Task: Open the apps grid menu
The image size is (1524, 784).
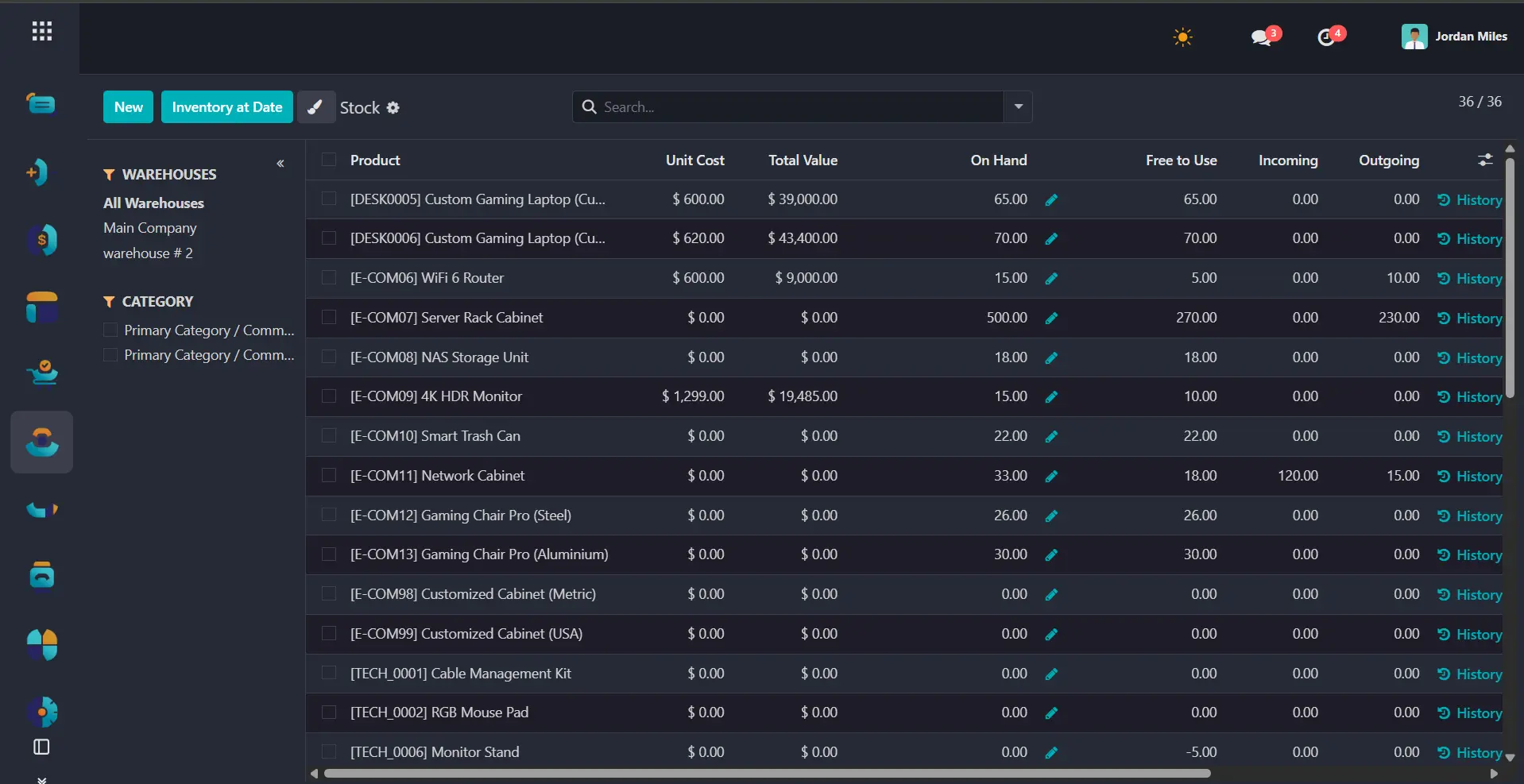Action: [x=42, y=31]
